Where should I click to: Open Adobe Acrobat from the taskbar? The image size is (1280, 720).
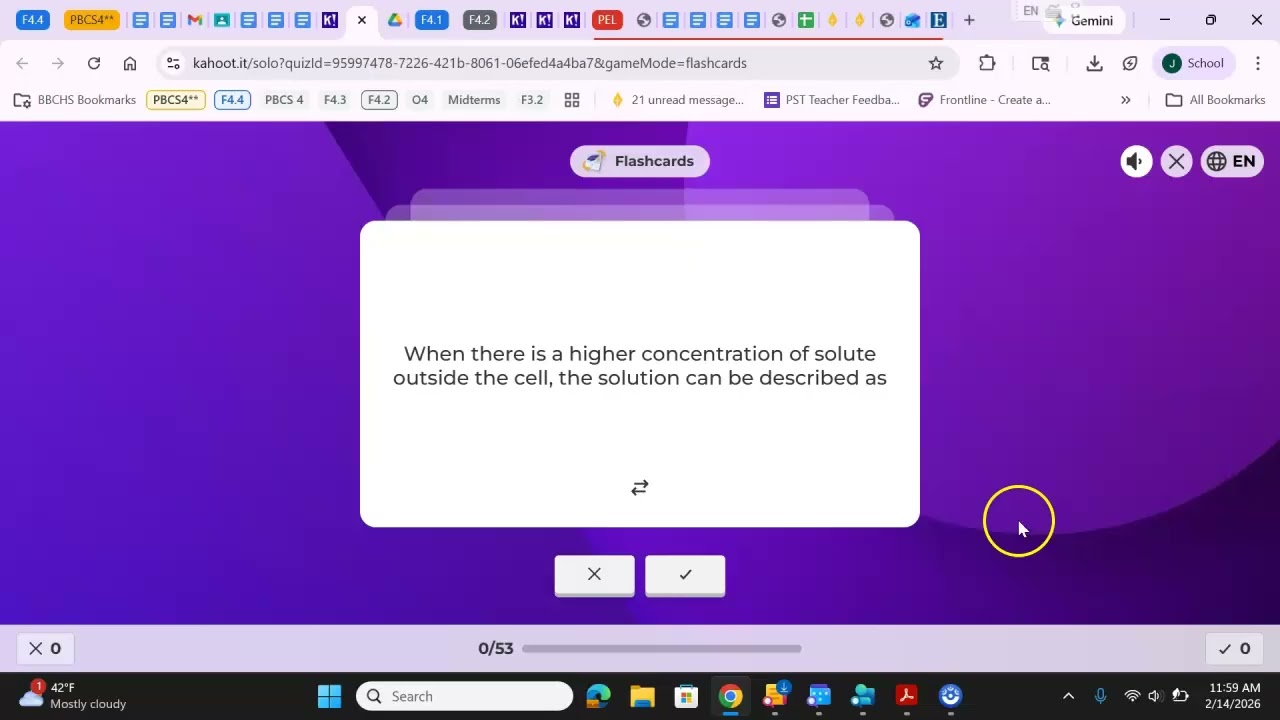tap(906, 696)
